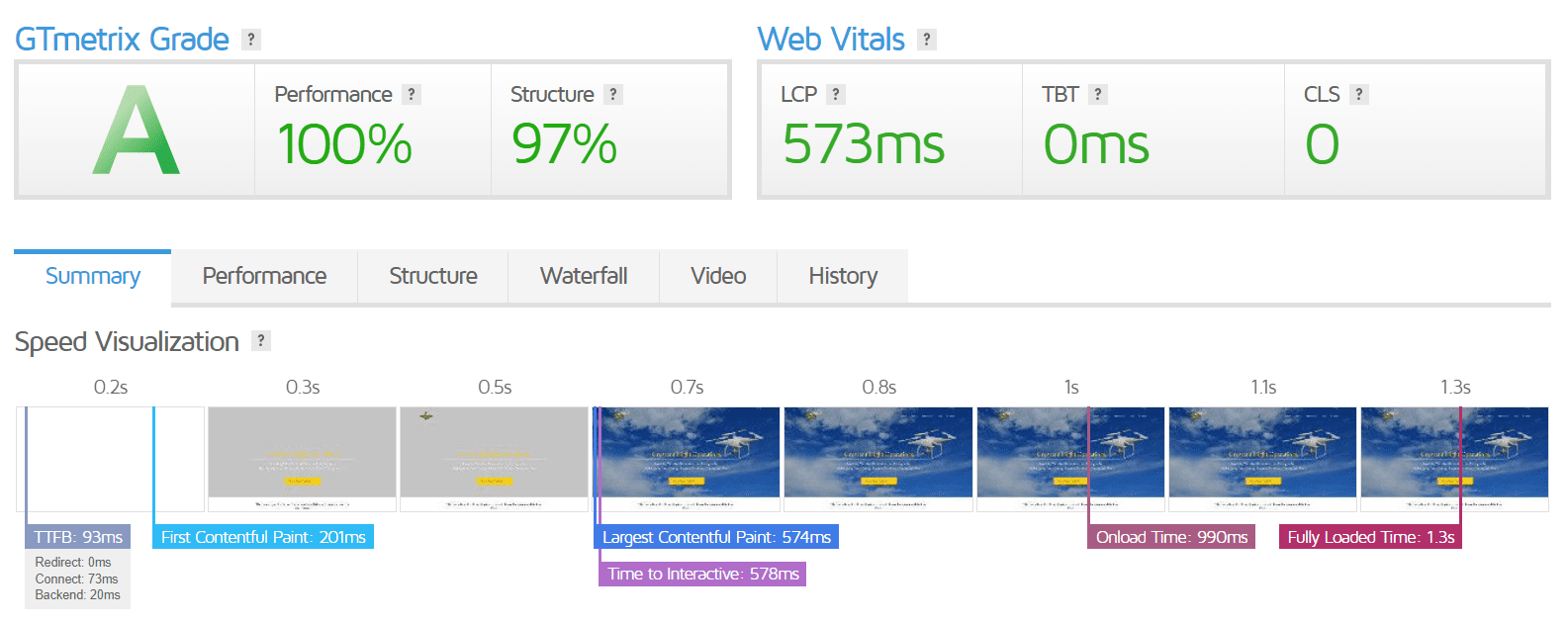Click the question mark beside CLS
Viewport: 1568px width, 623px height.
tap(1359, 94)
